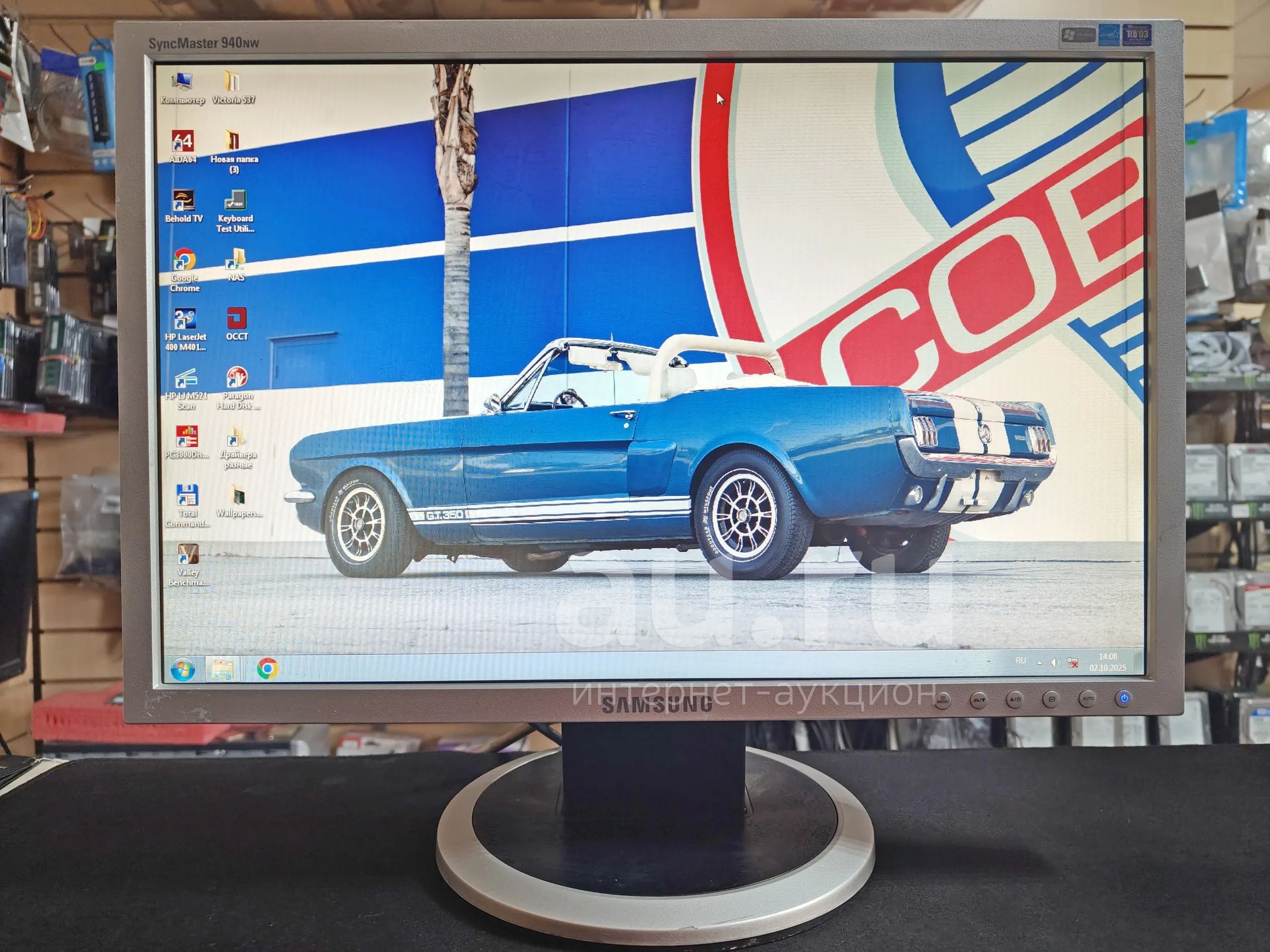The height and width of the screenshot is (952, 1270).
Task: Open the RU language bar selector
Action: [1020, 661]
